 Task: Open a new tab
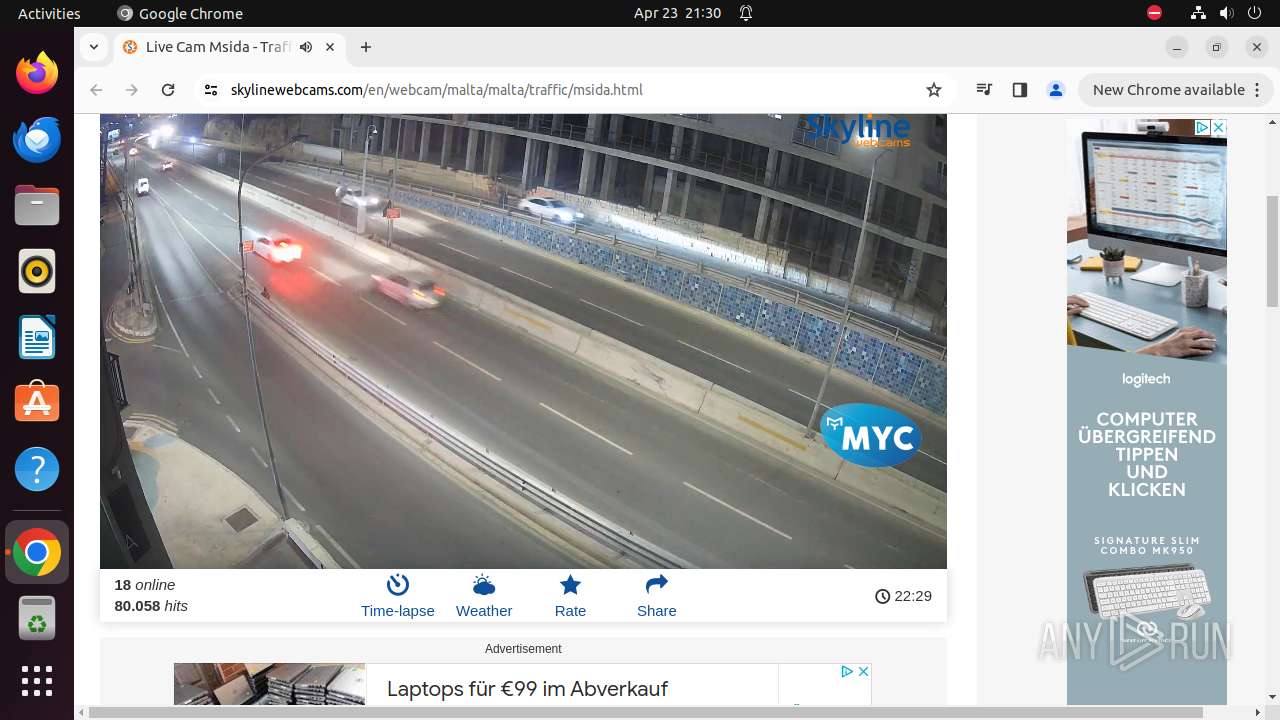[366, 47]
